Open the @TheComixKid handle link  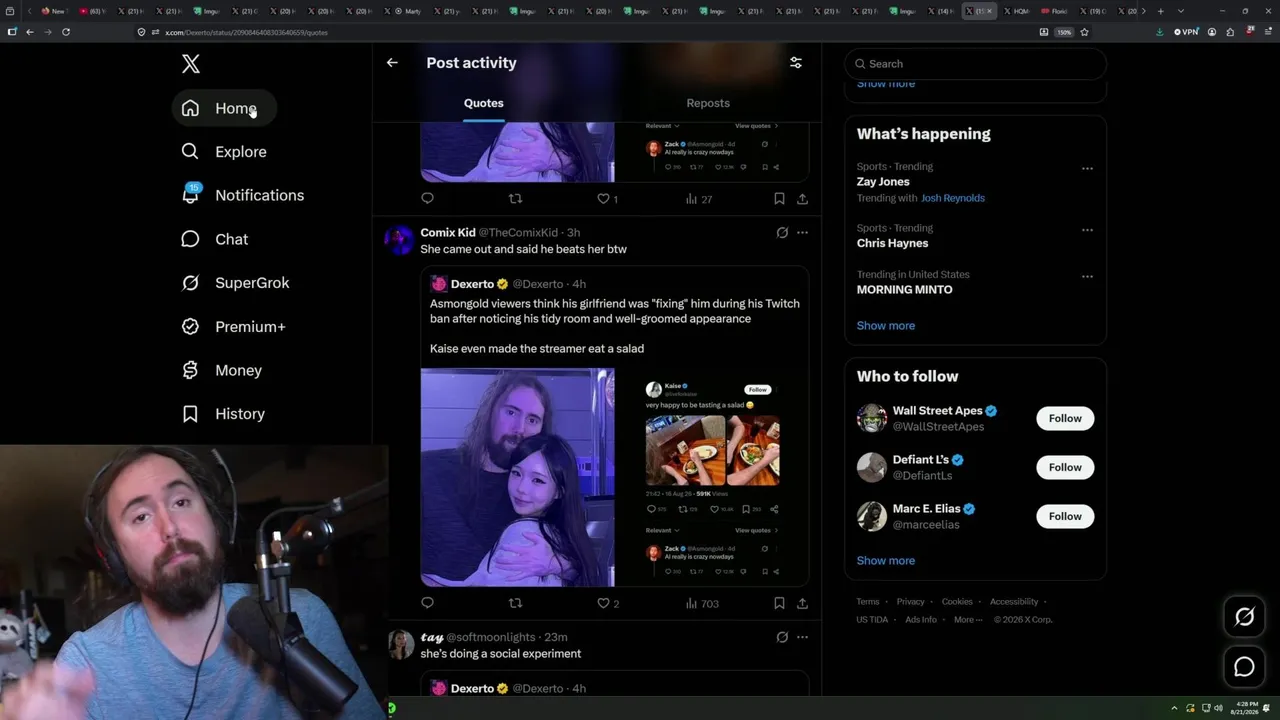tap(518, 233)
